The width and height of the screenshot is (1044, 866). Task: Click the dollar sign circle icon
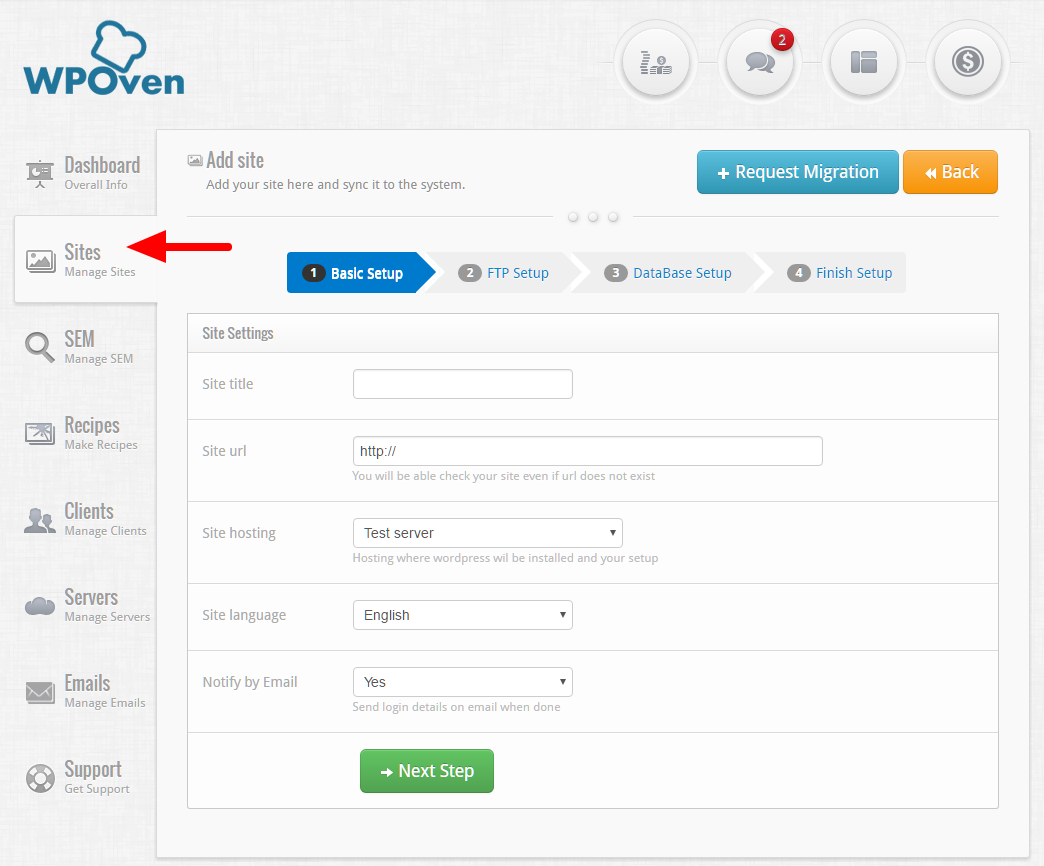point(967,62)
